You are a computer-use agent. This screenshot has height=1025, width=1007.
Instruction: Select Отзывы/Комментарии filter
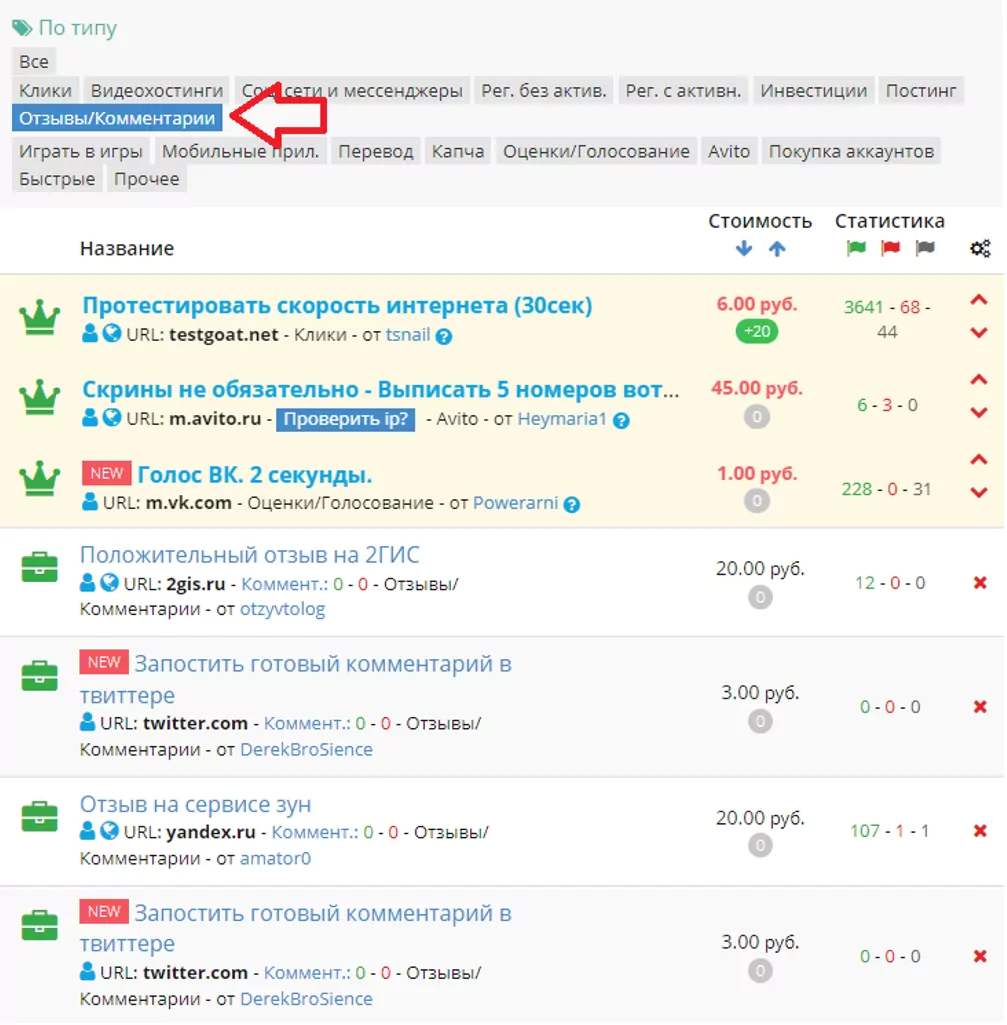coord(117,118)
